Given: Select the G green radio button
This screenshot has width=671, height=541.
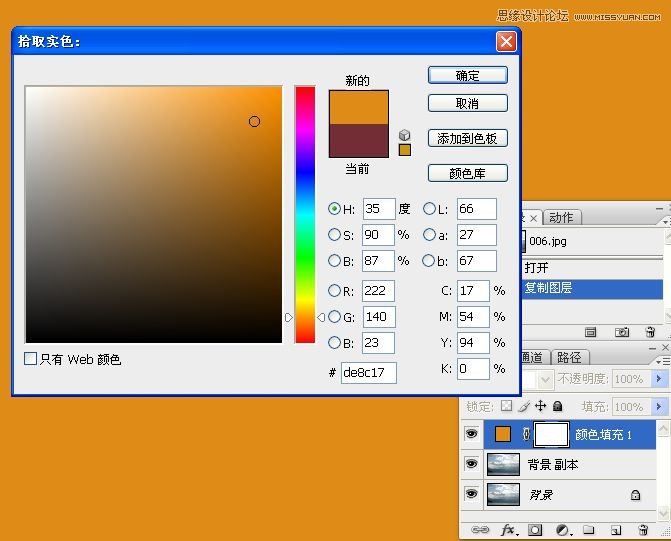Looking at the screenshot, I should click(334, 317).
